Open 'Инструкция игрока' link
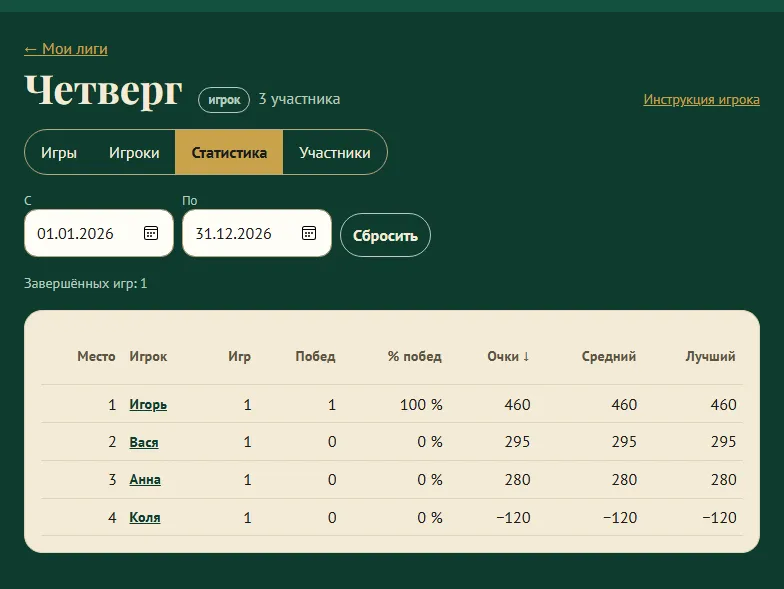The image size is (784, 589). [x=702, y=100]
